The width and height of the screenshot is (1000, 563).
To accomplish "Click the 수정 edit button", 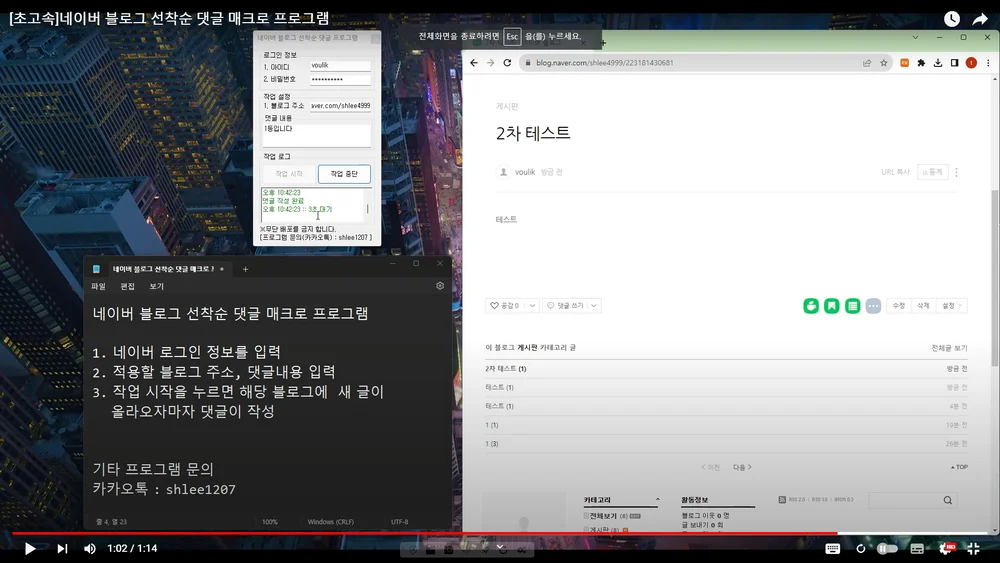I will coord(899,305).
